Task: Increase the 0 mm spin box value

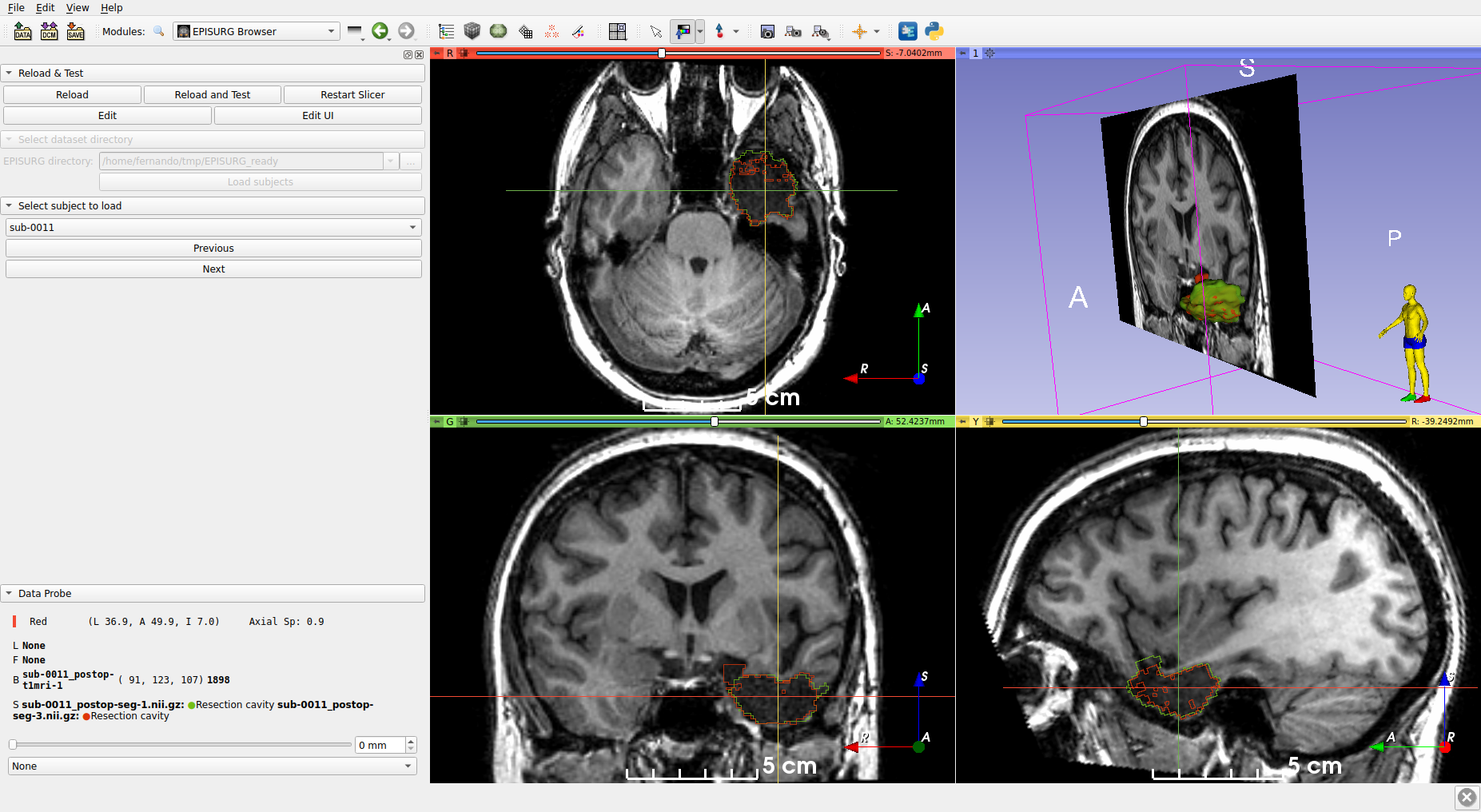Action: click(411, 741)
